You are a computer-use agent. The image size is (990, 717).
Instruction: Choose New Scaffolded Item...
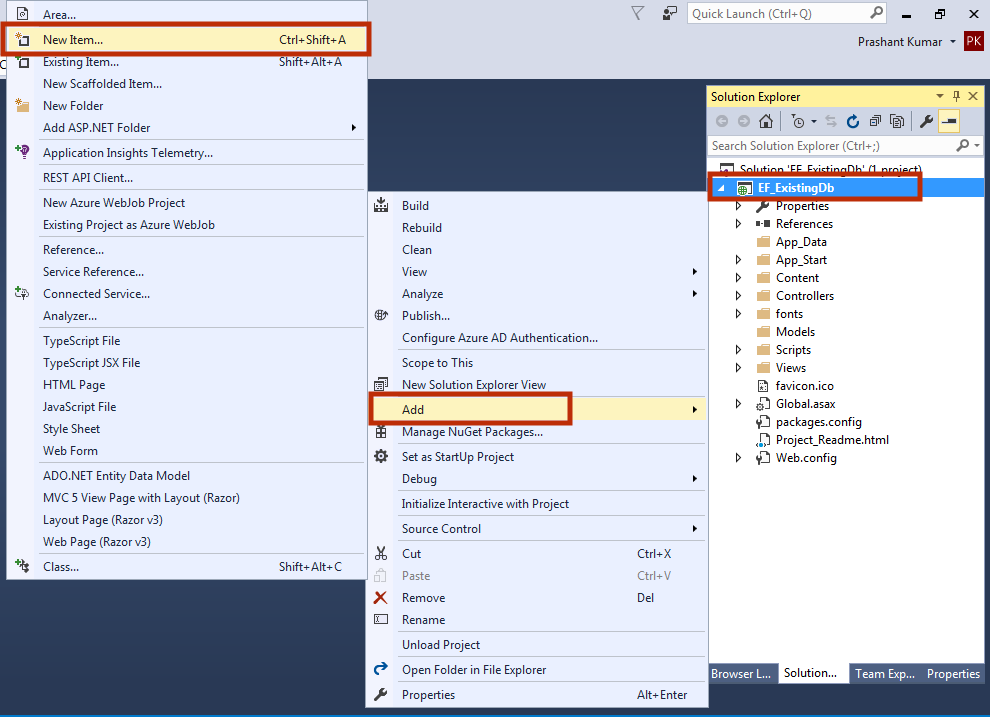click(187, 84)
